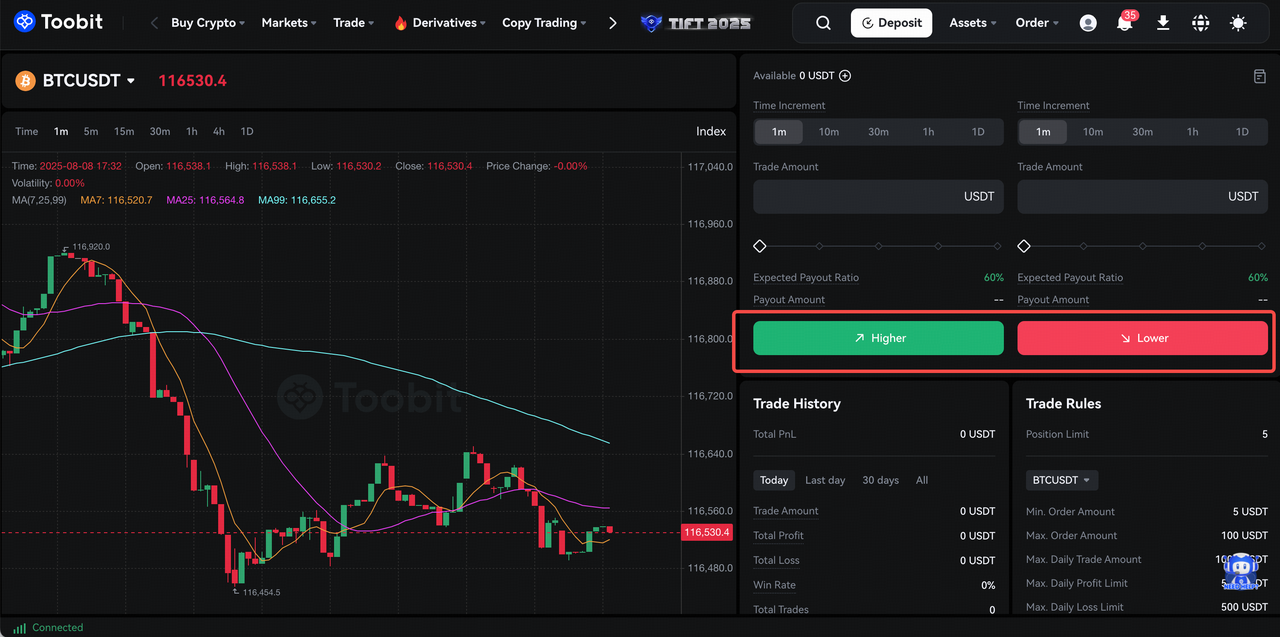Viewport: 1280px width, 637px height.
Task: Expand the Trade menu
Action: click(354, 23)
